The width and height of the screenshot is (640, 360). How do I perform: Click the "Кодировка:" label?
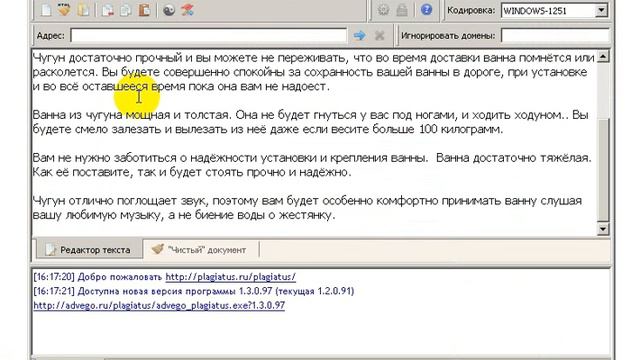tap(471, 10)
